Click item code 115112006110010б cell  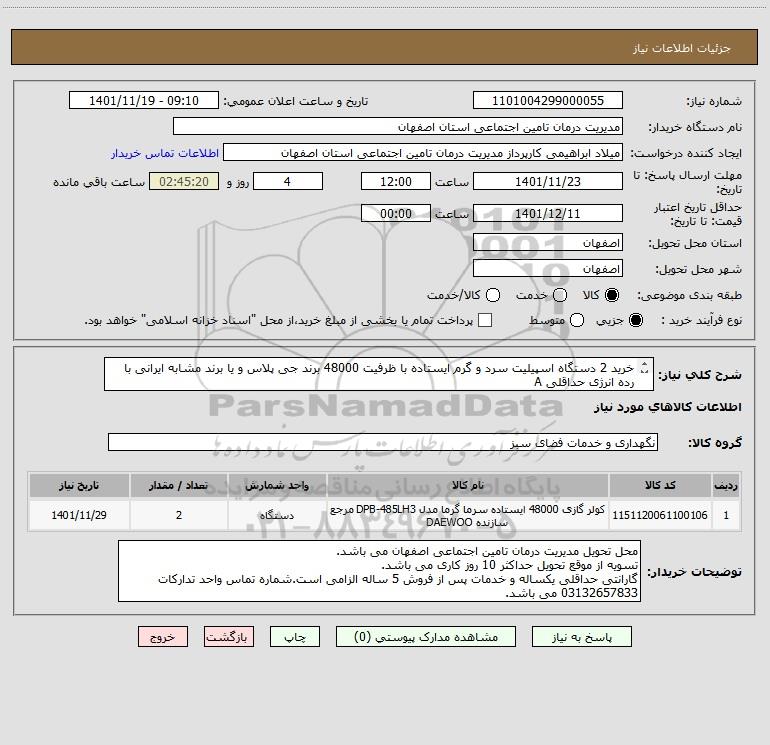[660, 515]
